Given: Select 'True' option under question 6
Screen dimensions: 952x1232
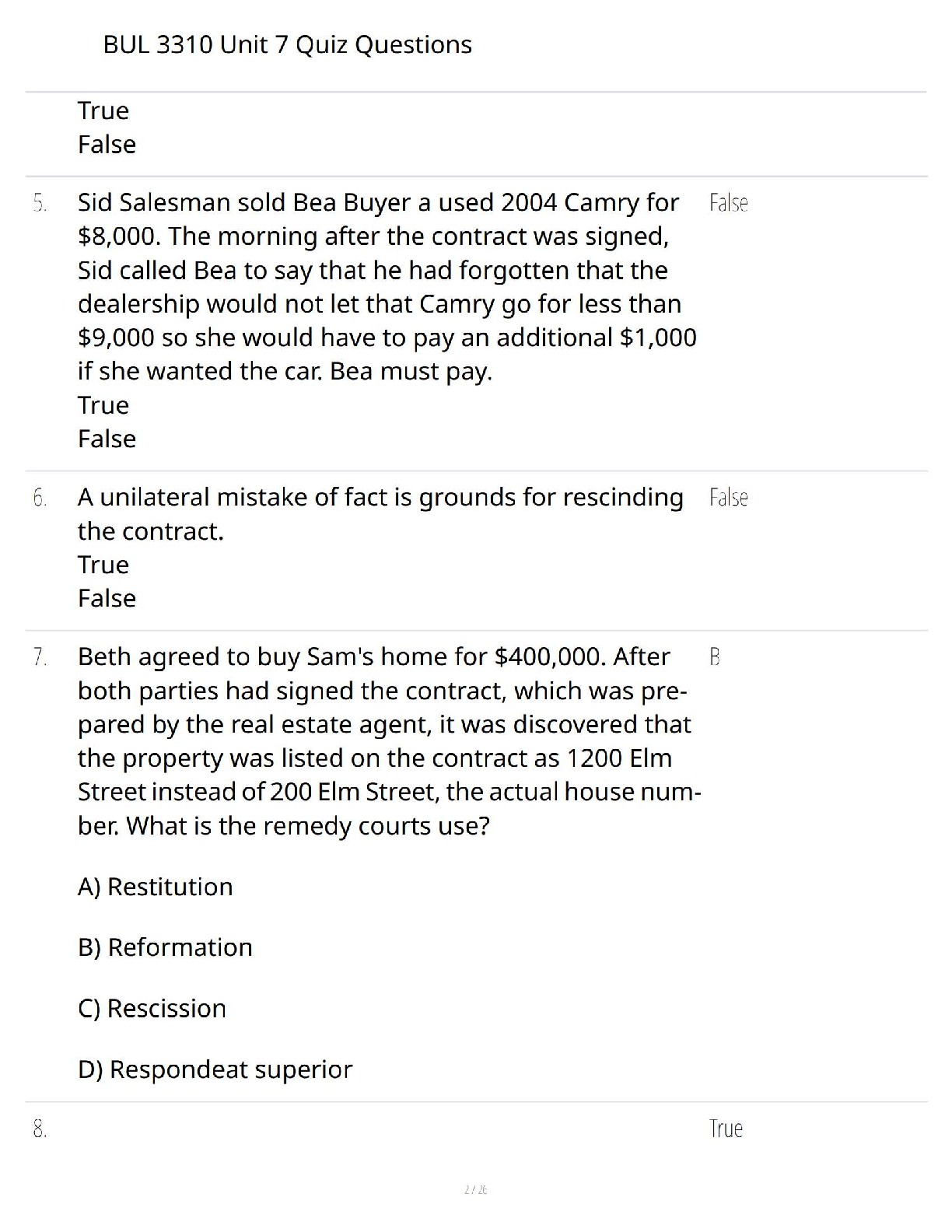Looking at the screenshot, I should coord(103,565).
